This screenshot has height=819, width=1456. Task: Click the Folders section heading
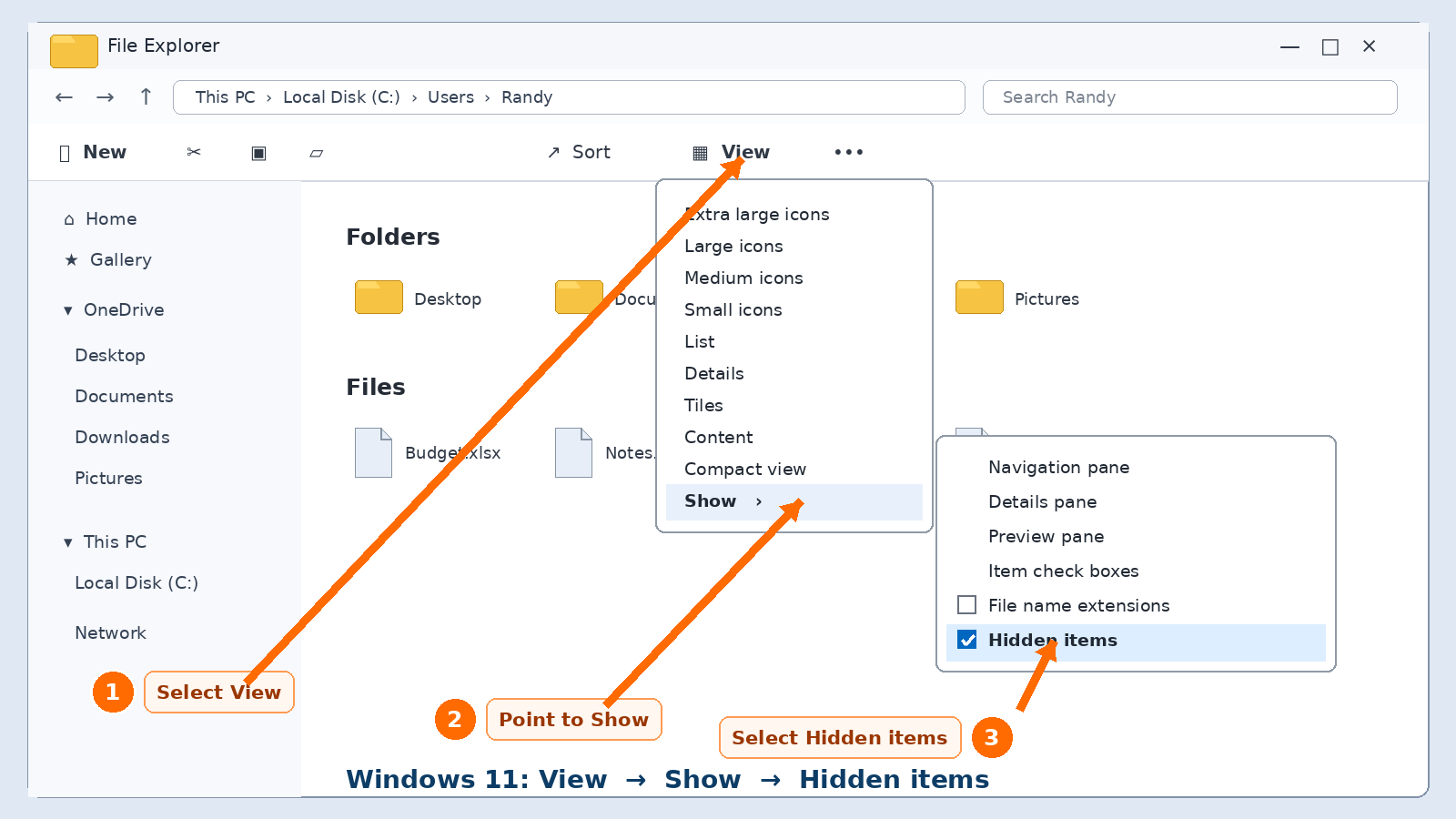[393, 238]
